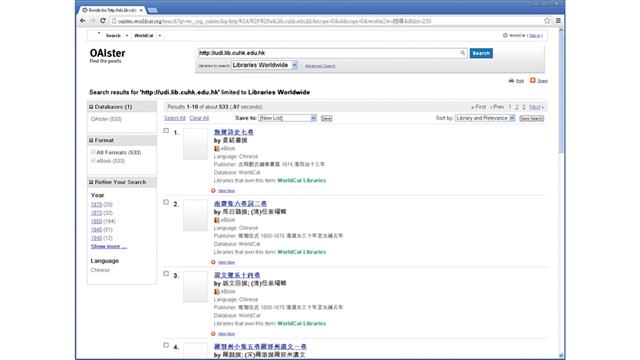Click thumbnail of result 1
This screenshot has width=640, height=360.
(x=196, y=144)
